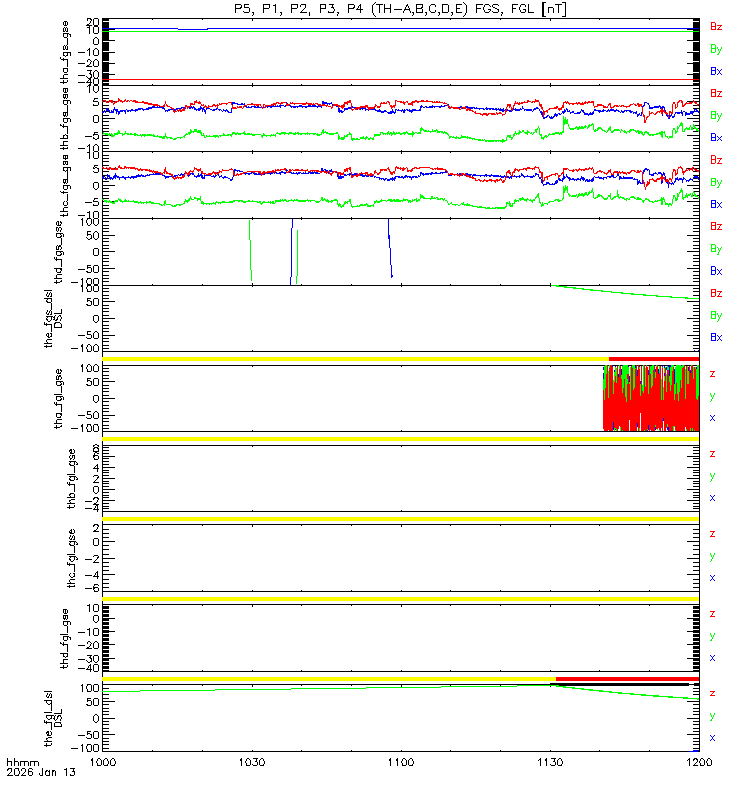This screenshot has width=750, height=800.
Task: Click the the_fgs_dsl DSL axis label
Action: 53,319
